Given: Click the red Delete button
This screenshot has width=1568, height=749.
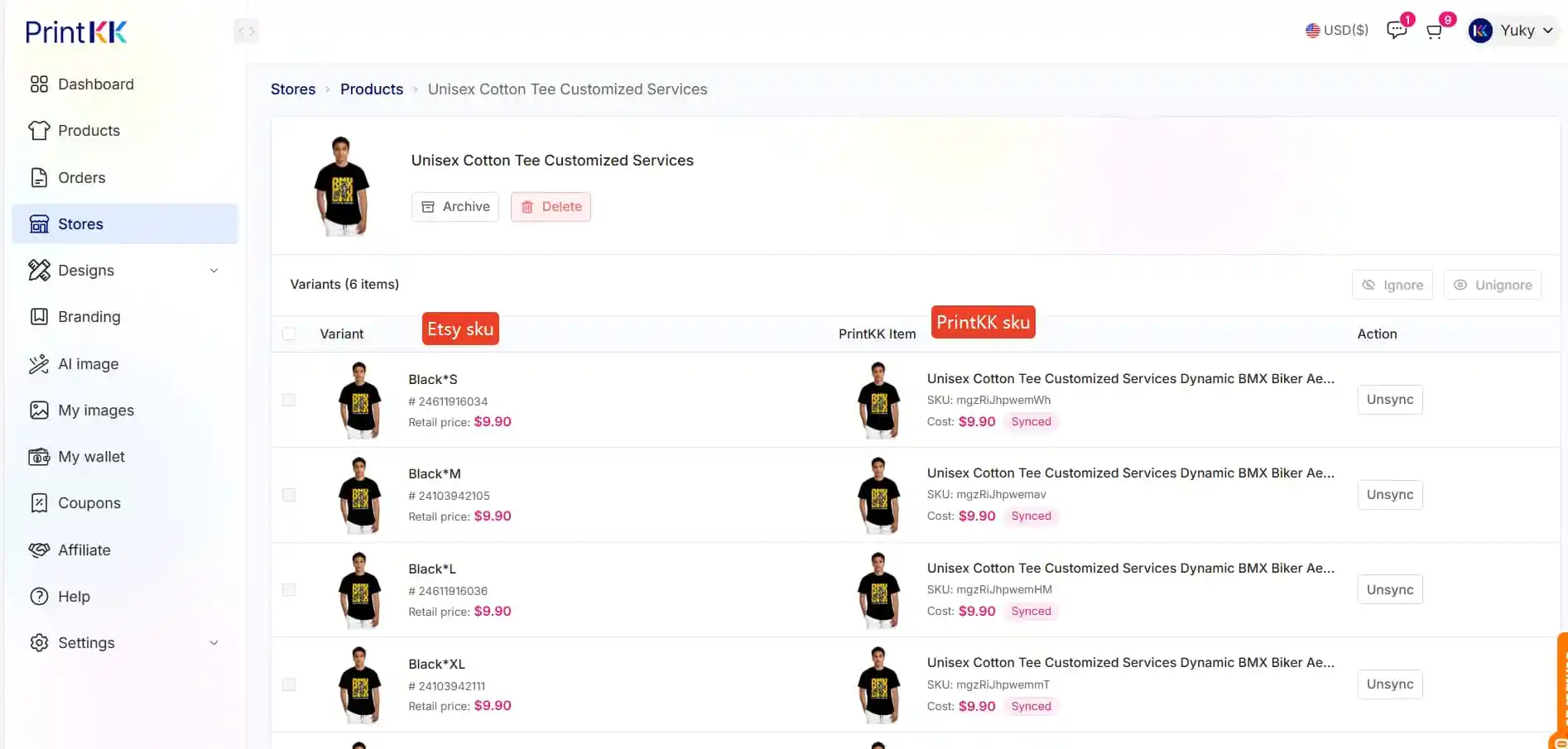Looking at the screenshot, I should coord(551,207).
